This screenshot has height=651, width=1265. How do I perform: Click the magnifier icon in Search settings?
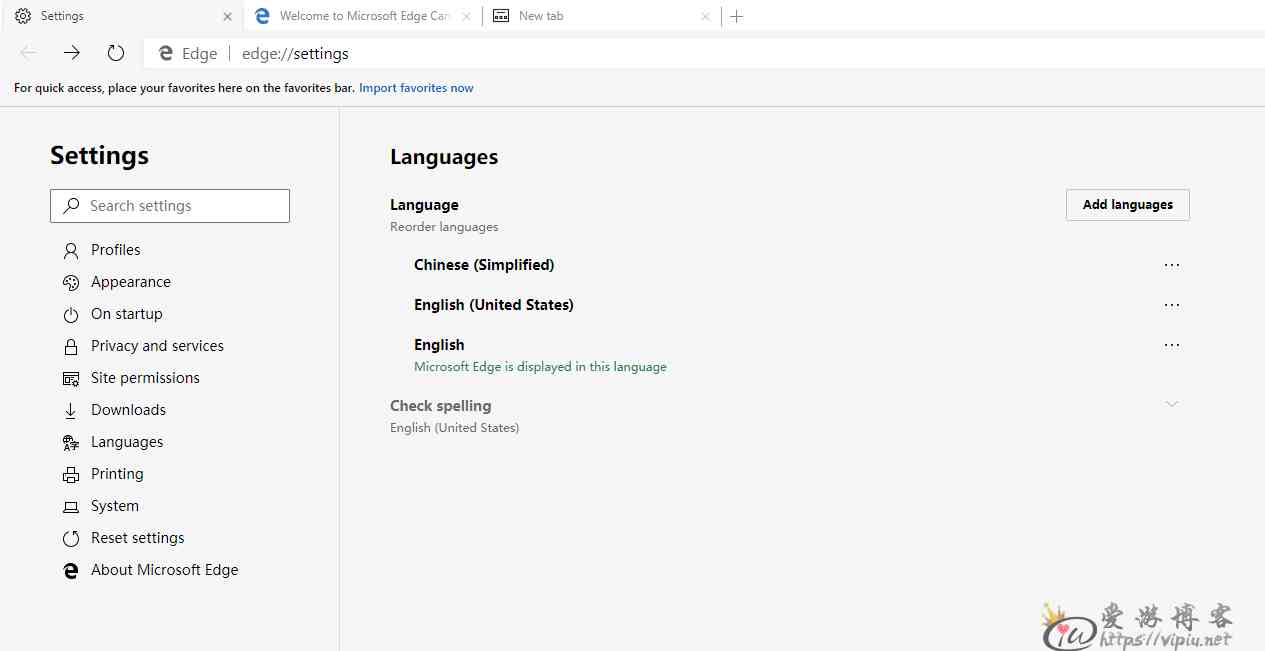point(71,206)
